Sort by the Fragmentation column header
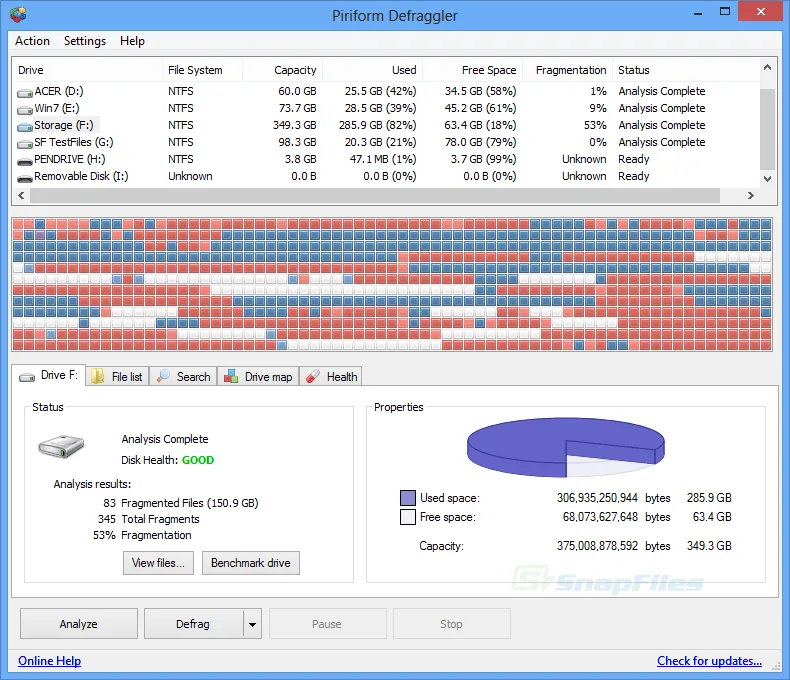The height and width of the screenshot is (680, 790). coord(567,70)
